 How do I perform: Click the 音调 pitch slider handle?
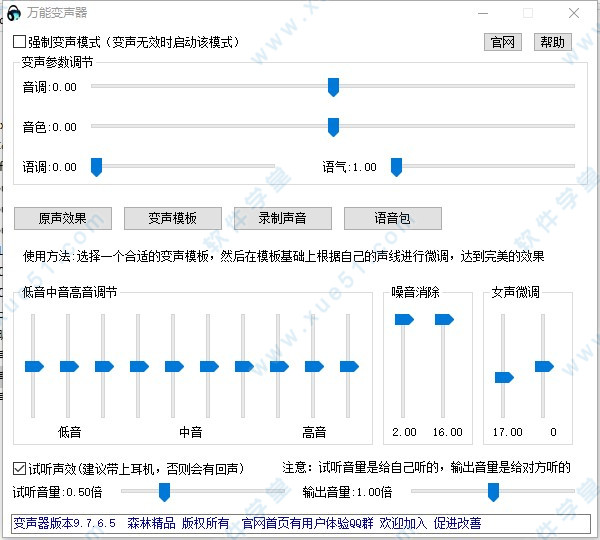click(x=333, y=87)
